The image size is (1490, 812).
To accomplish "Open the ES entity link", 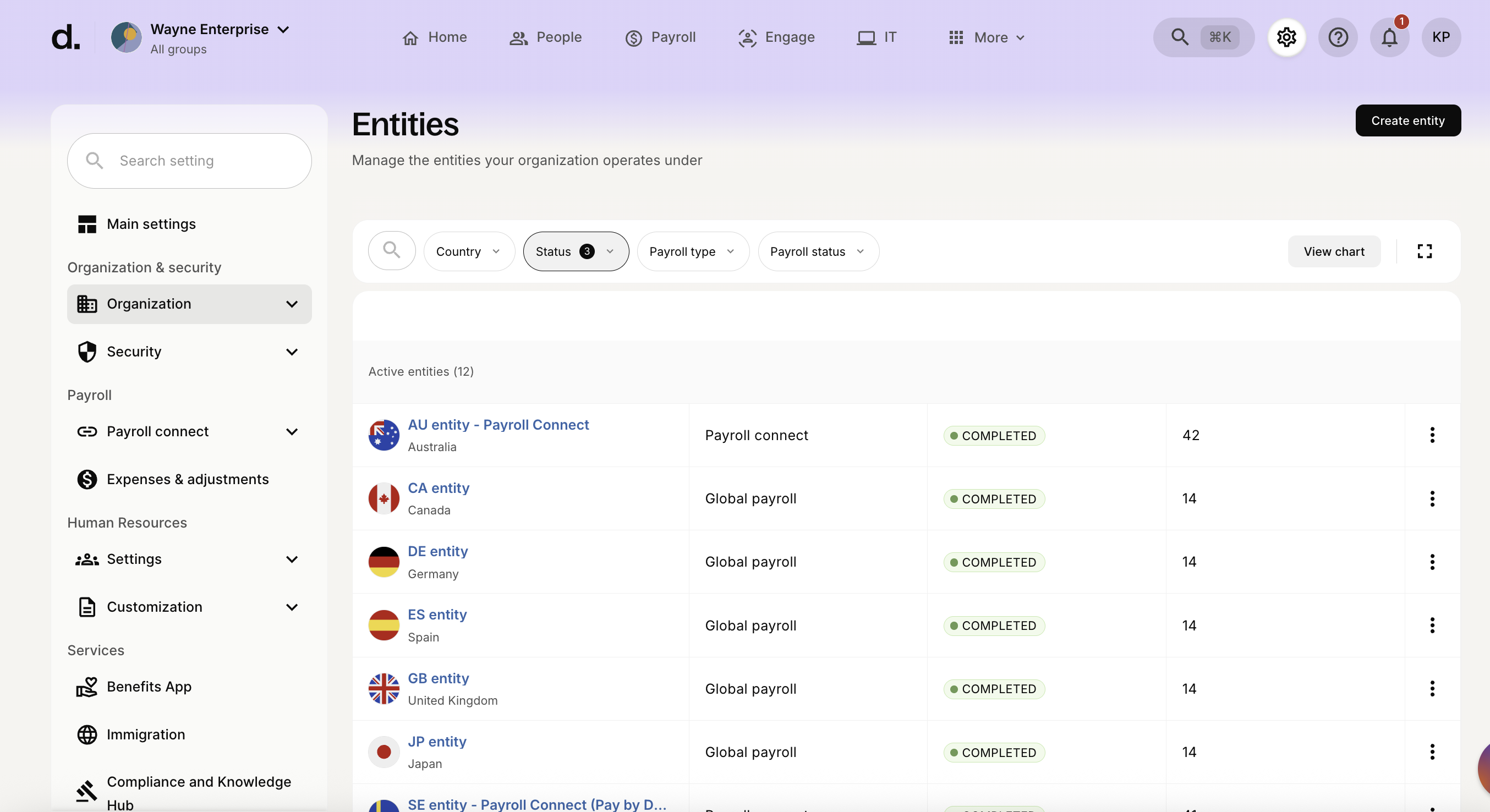I will (x=437, y=615).
